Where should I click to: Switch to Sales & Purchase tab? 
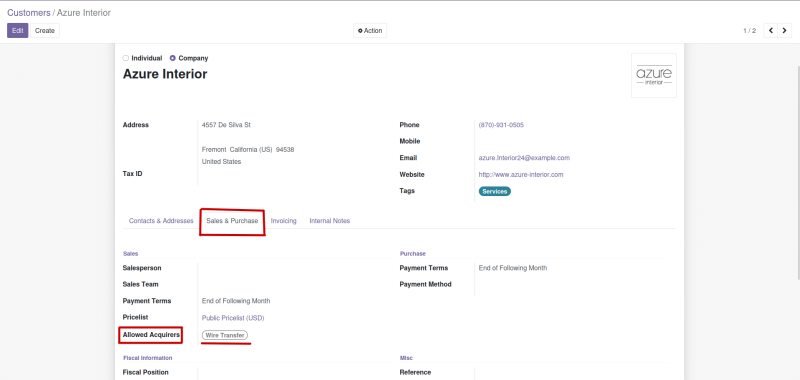coord(232,221)
